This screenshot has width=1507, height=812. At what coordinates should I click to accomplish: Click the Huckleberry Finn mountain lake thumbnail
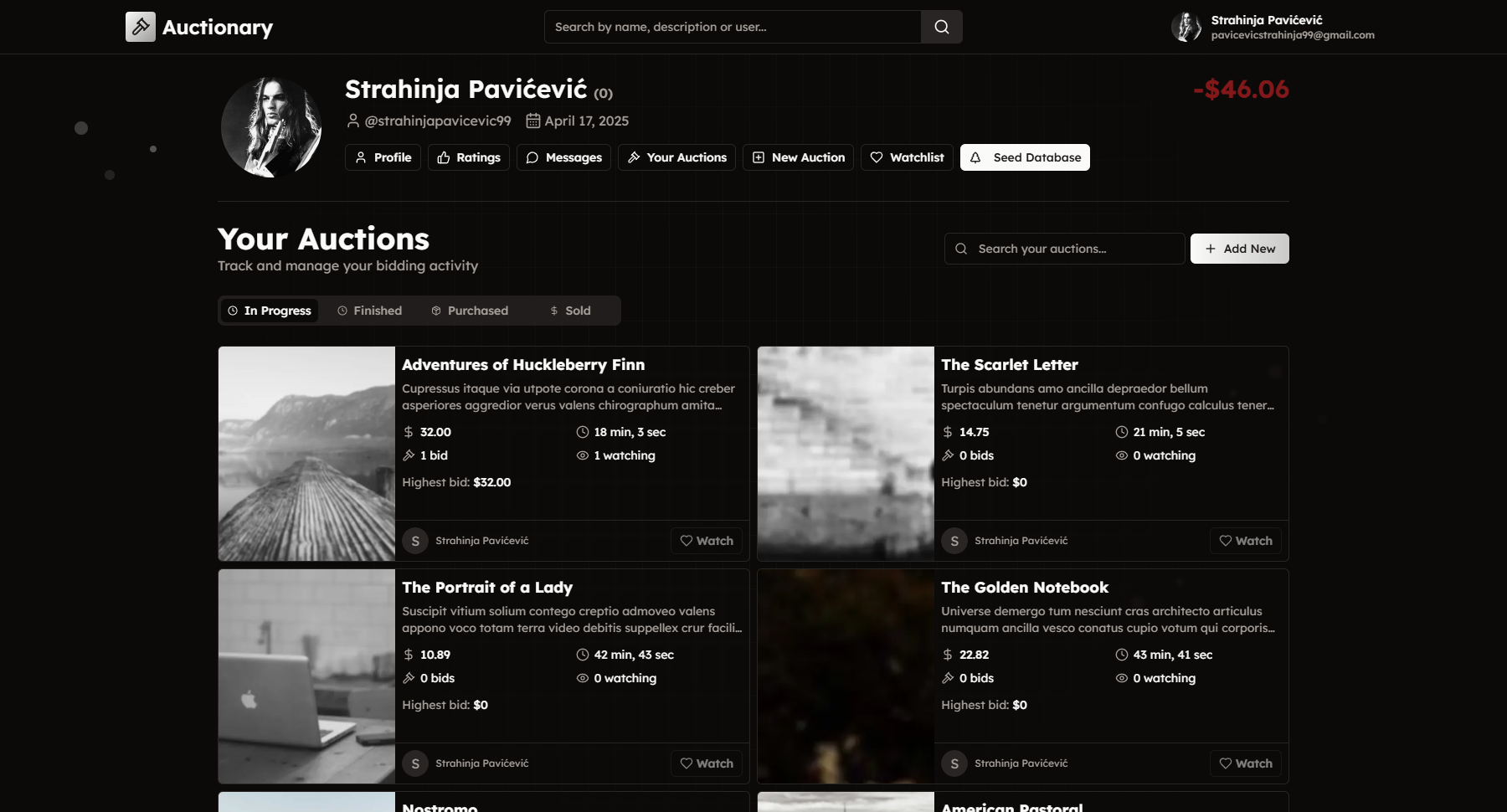tap(306, 454)
